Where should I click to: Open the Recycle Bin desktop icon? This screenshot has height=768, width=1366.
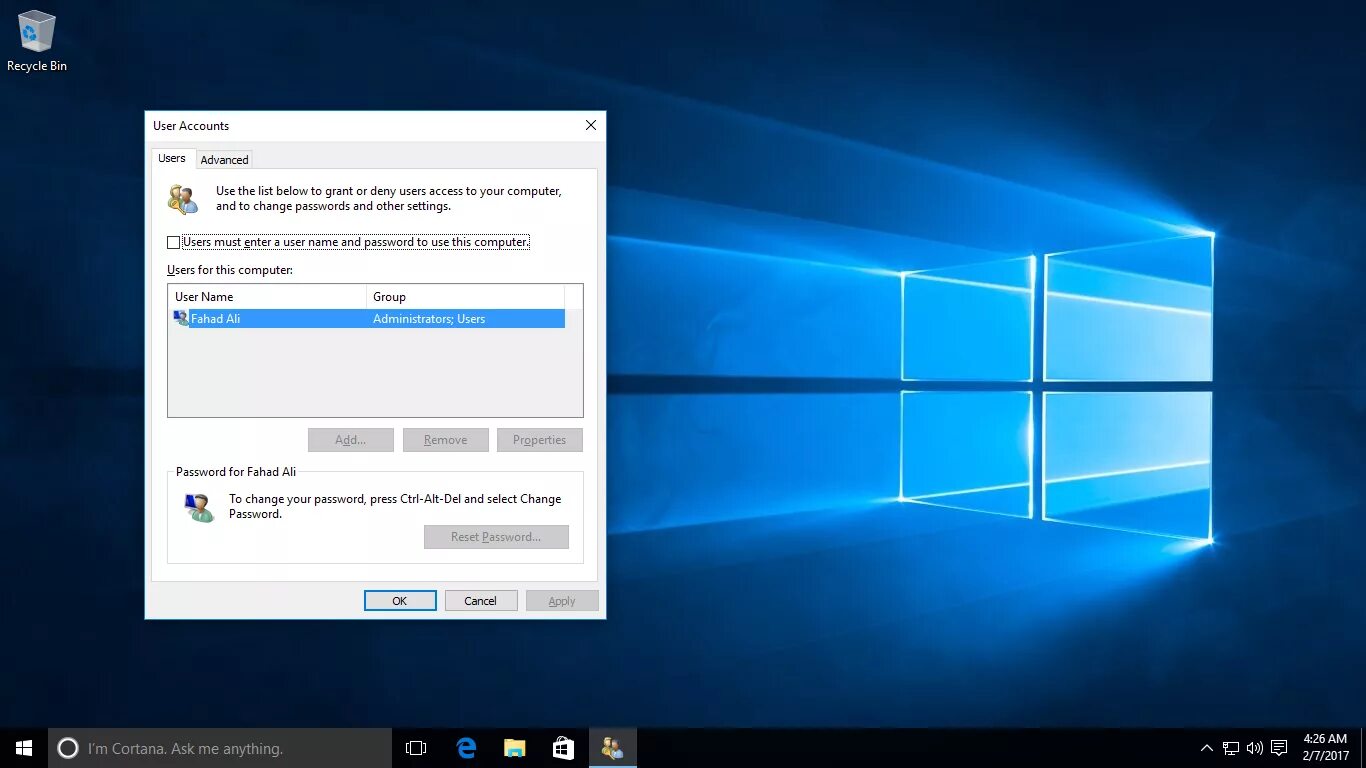(x=37, y=41)
